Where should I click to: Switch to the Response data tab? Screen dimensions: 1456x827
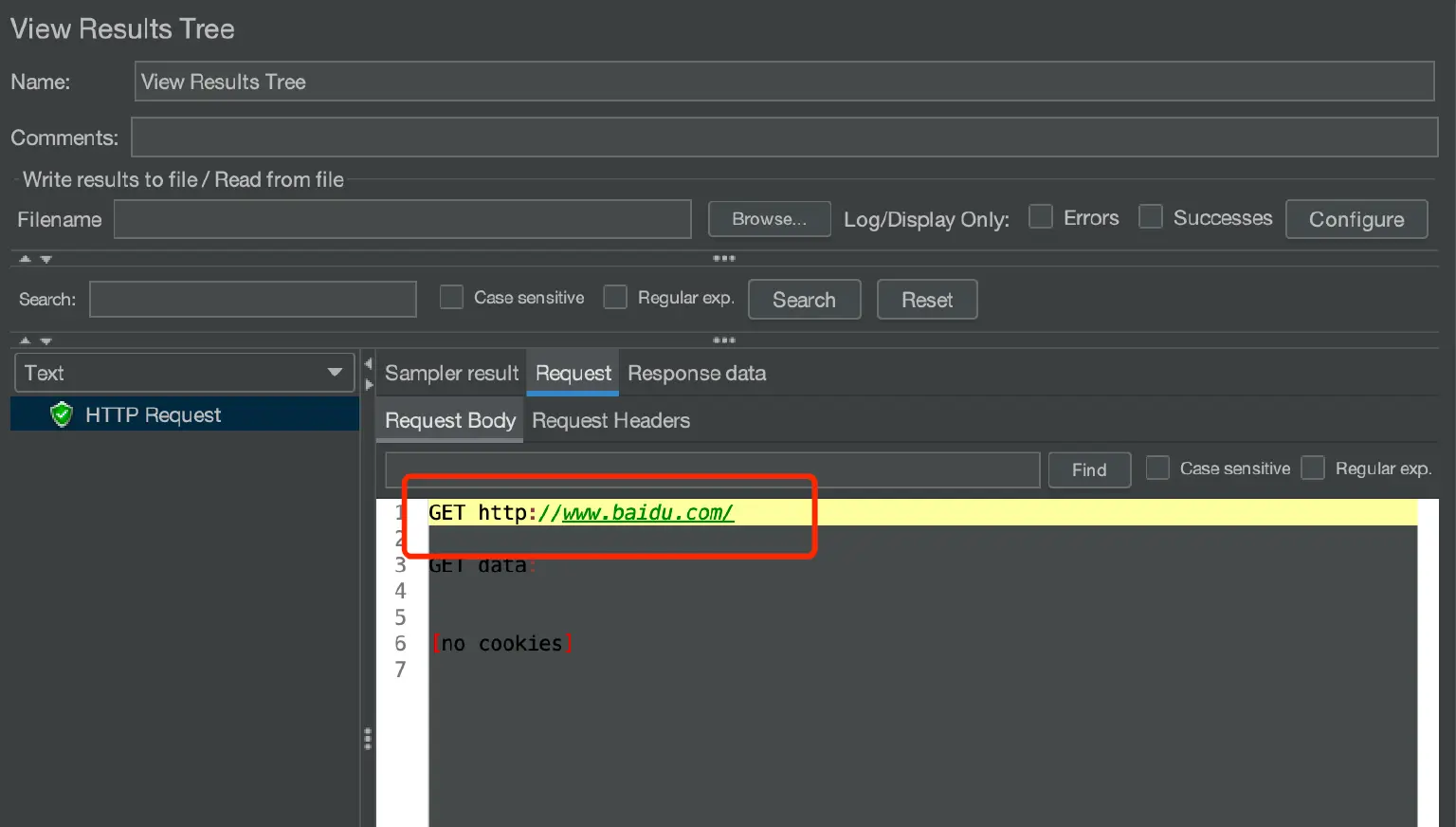697,373
